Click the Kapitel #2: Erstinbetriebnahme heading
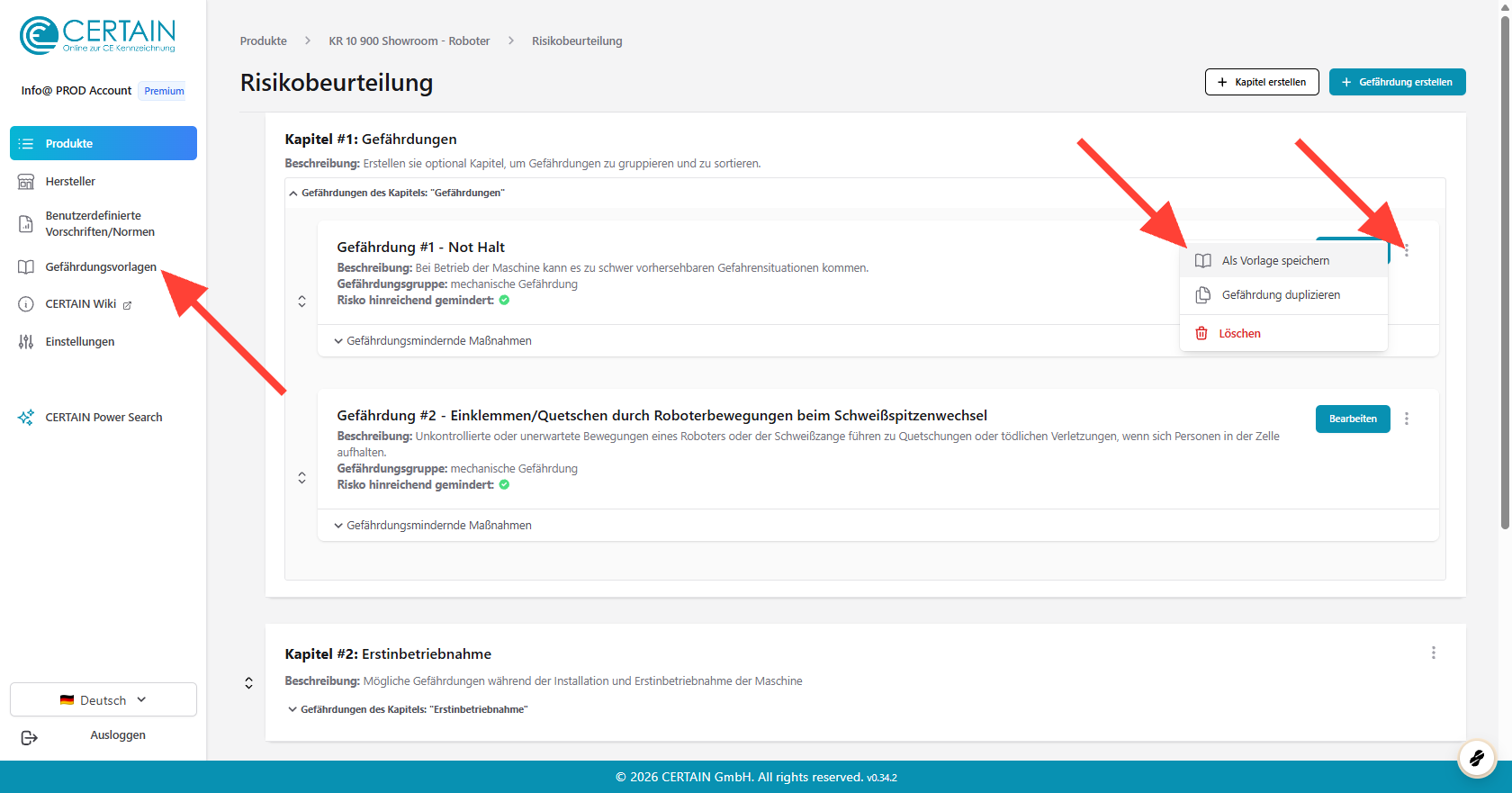The height and width of the screenshot is (793, 1512). click(388, 654)
